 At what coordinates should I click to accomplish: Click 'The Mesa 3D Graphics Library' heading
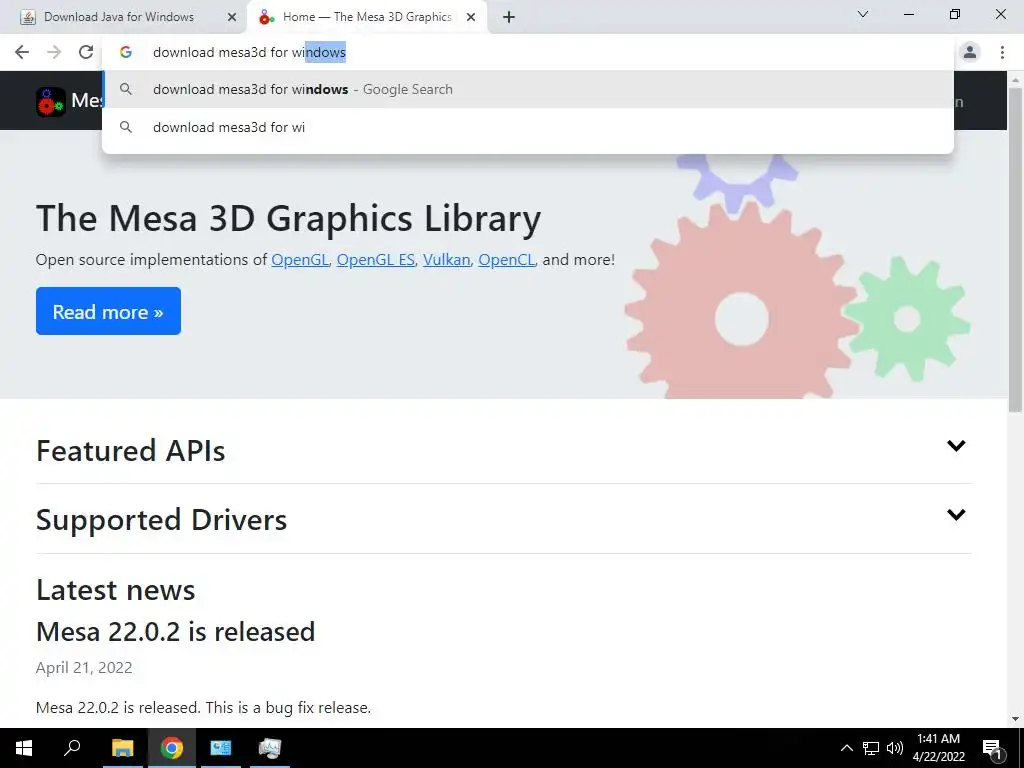click(x=289, y=218)
